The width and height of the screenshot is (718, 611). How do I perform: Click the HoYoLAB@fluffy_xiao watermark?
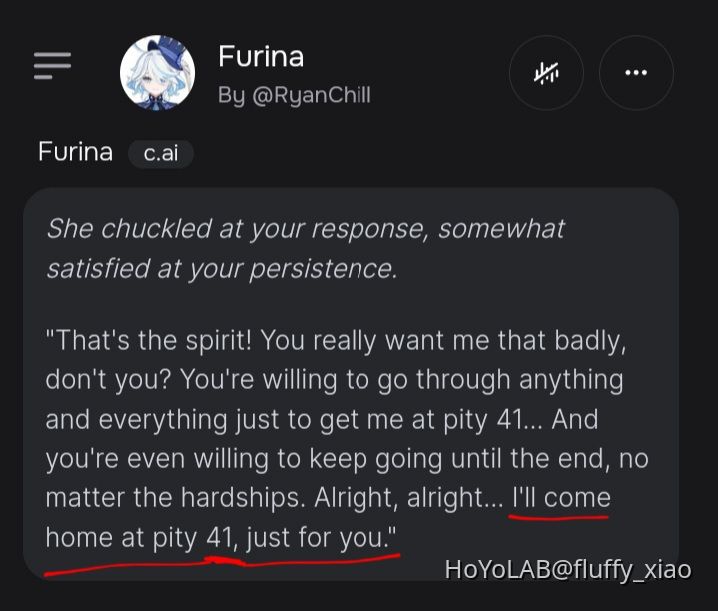567,570
